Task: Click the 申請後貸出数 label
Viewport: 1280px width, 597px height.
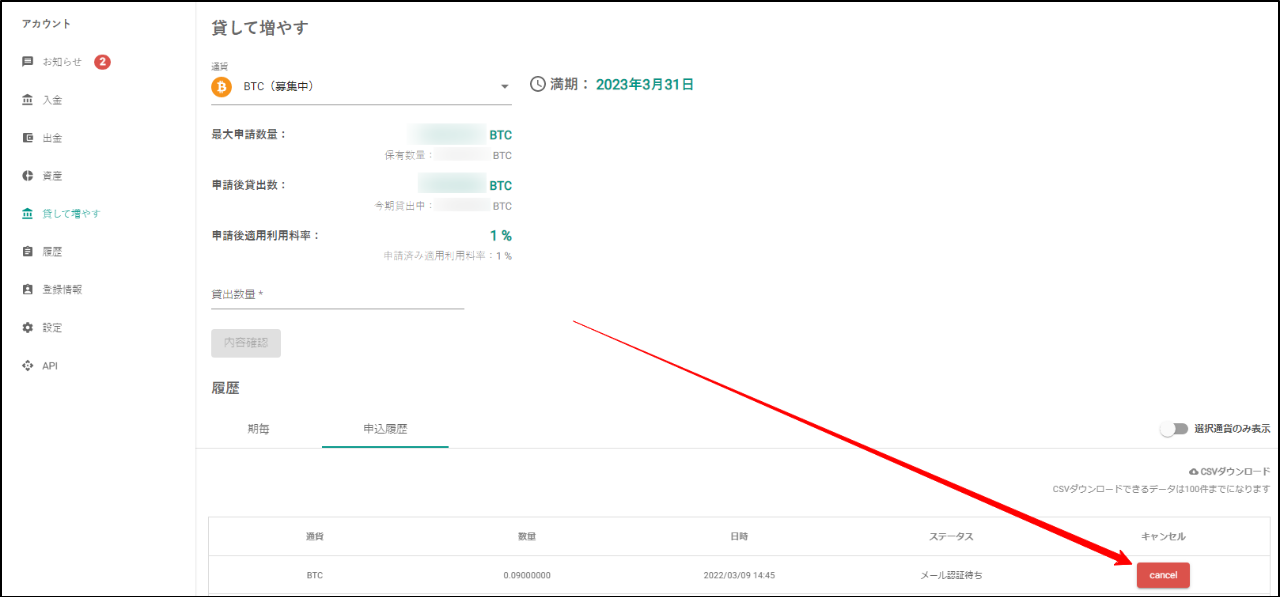Action: (x=248, y=185)
